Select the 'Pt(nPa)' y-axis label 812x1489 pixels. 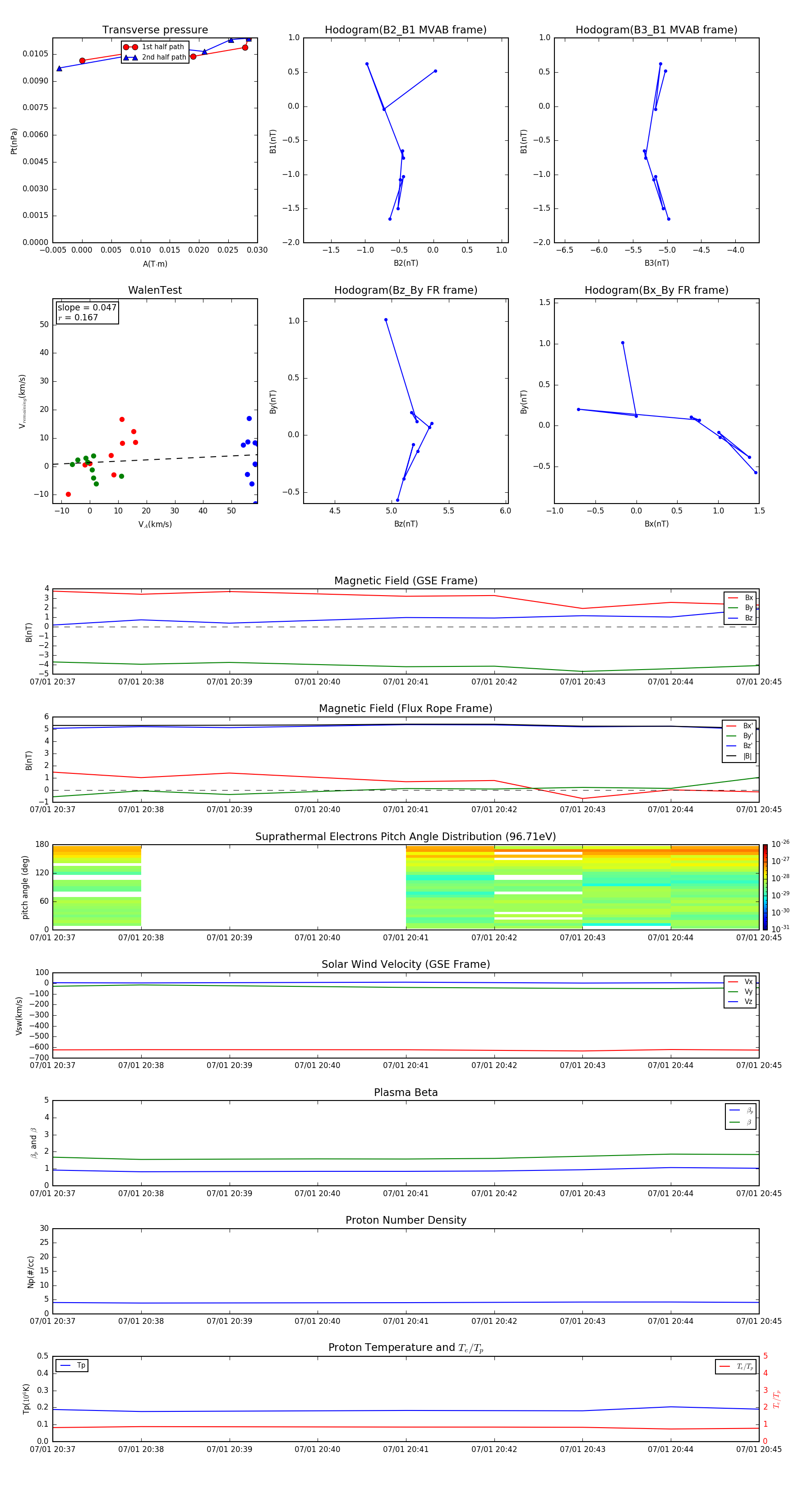tap(14, 140)
